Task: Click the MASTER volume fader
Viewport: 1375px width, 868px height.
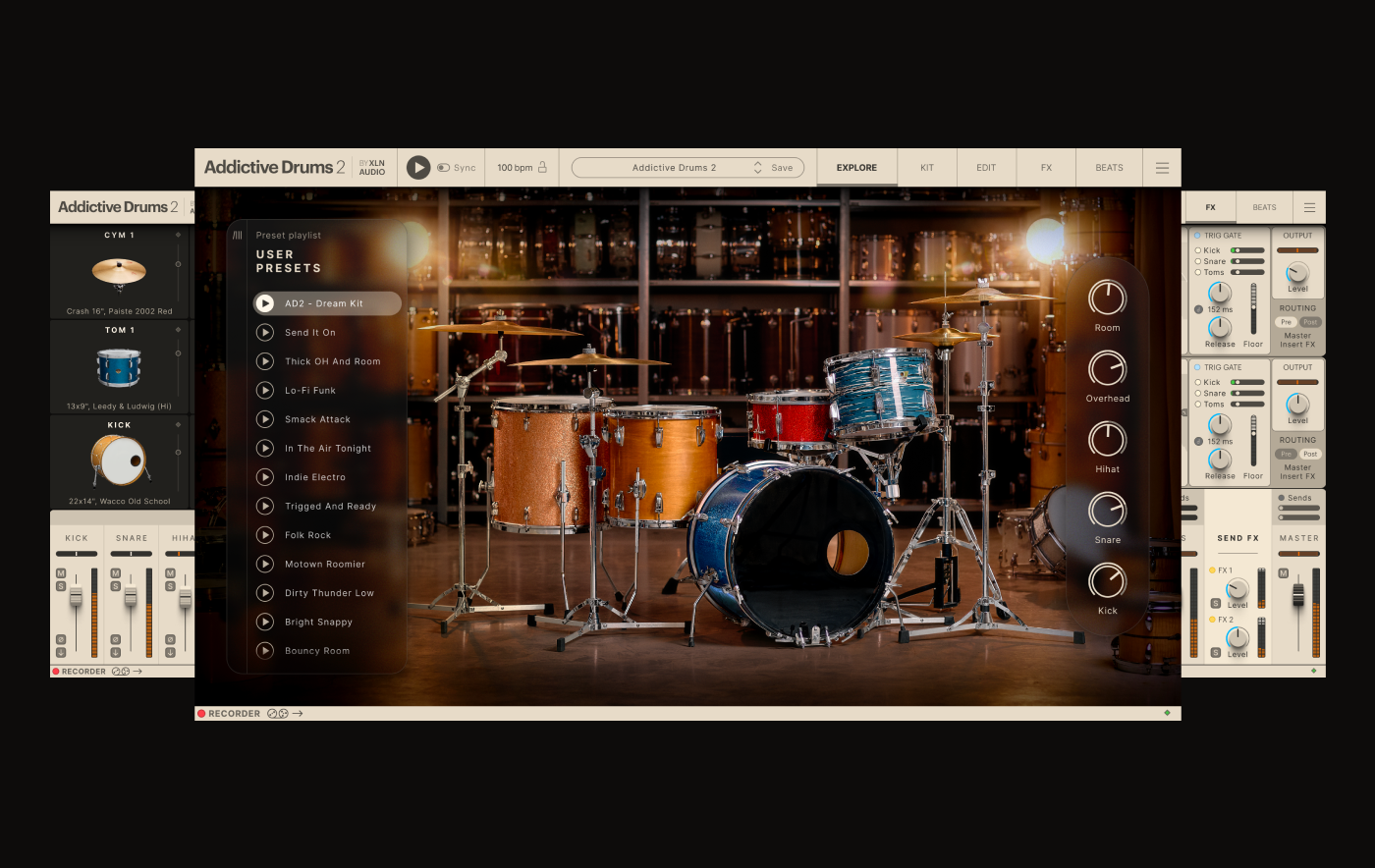Action: point(1297,595)
